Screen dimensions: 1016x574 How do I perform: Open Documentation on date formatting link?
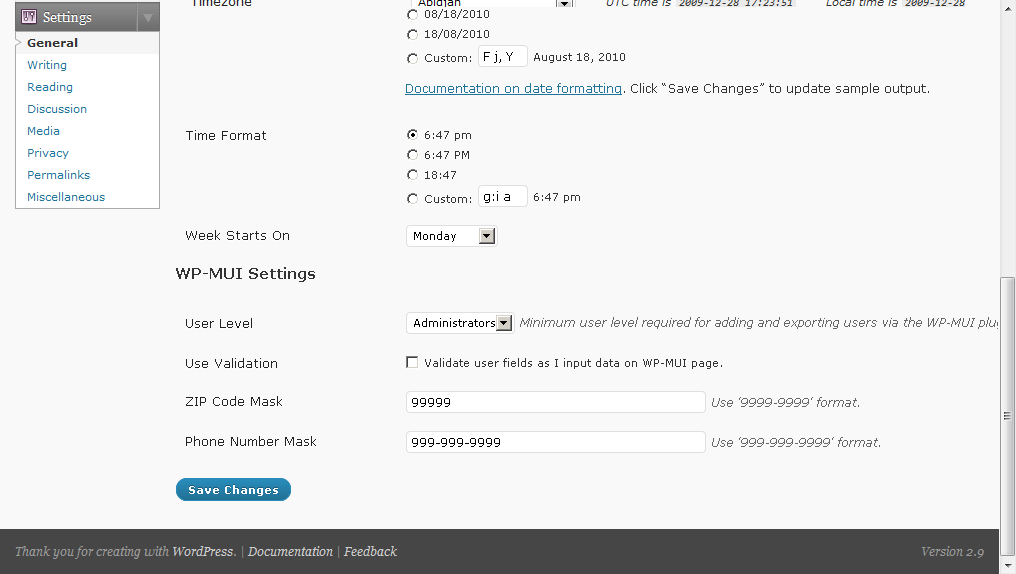(x=513, y=88)
